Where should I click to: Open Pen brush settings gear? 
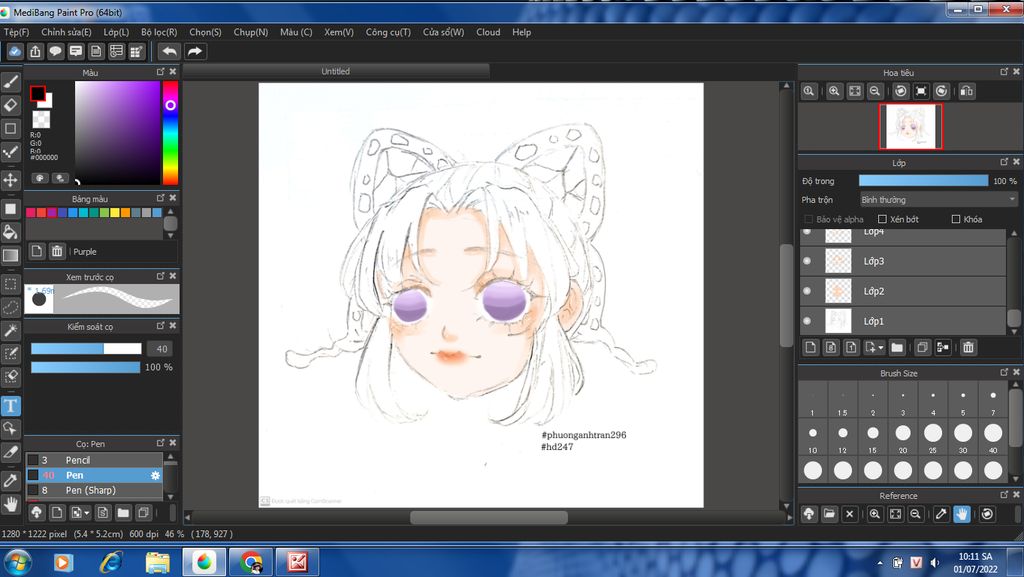coord(155,475)
